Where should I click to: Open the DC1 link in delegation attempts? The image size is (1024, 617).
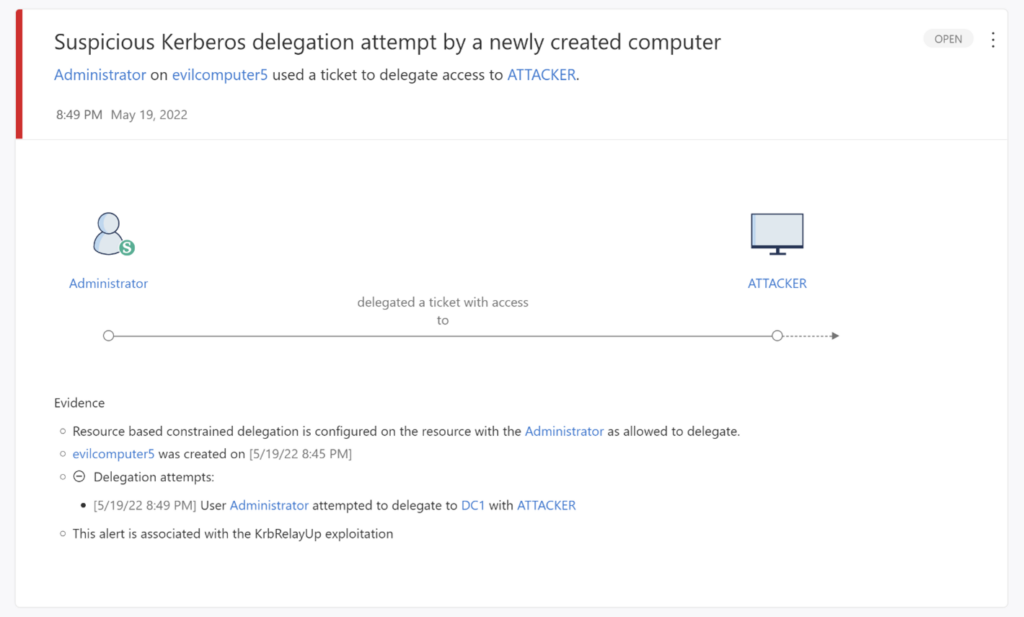473,505
